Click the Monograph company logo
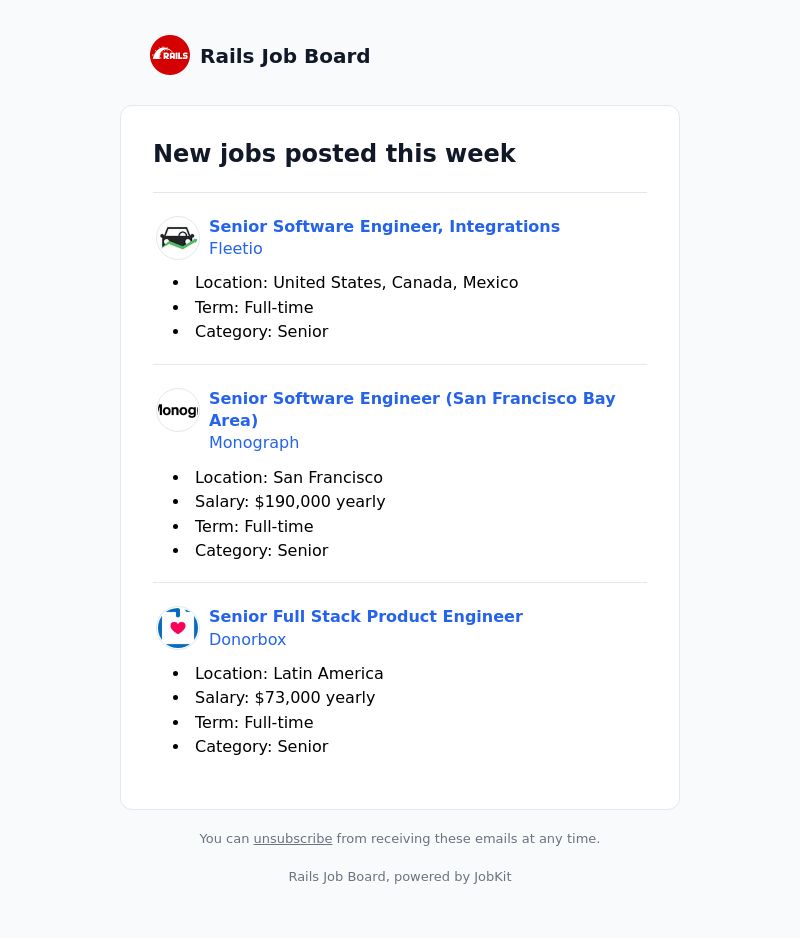Screen dimensions: 800x938 point(178,410)
